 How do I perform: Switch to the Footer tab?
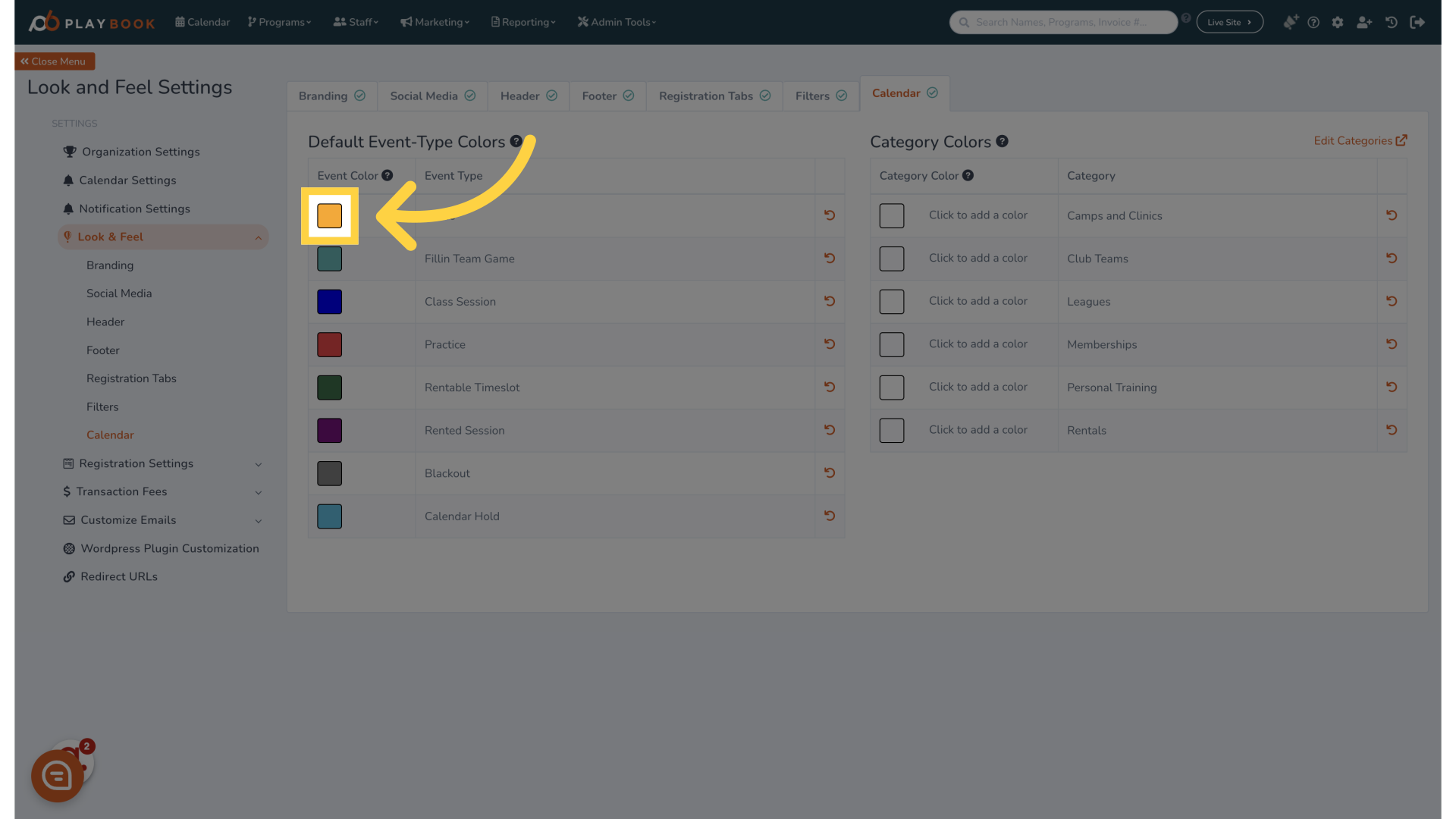[x=607, y=96]
